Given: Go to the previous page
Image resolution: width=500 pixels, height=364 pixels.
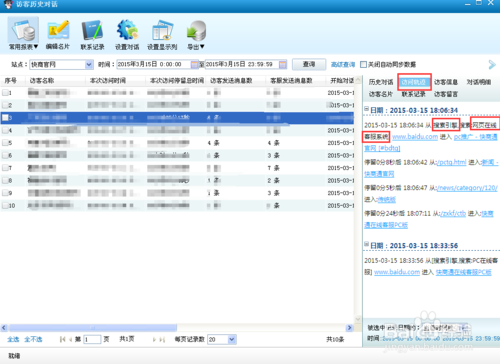Looking at the screenshot, I should point(70,339).
